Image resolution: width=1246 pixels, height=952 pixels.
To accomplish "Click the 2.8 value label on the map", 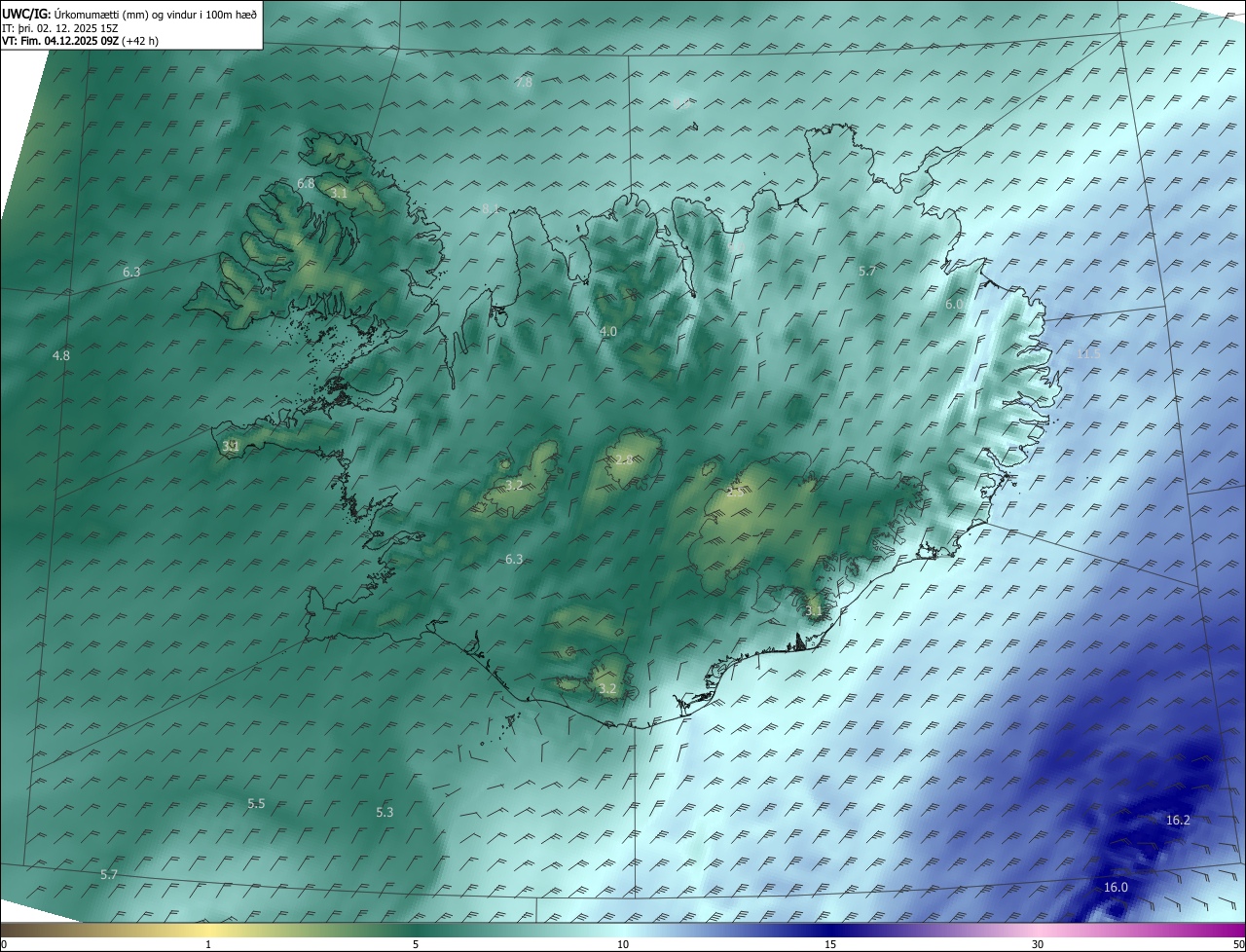I will [x=623, y=459].
